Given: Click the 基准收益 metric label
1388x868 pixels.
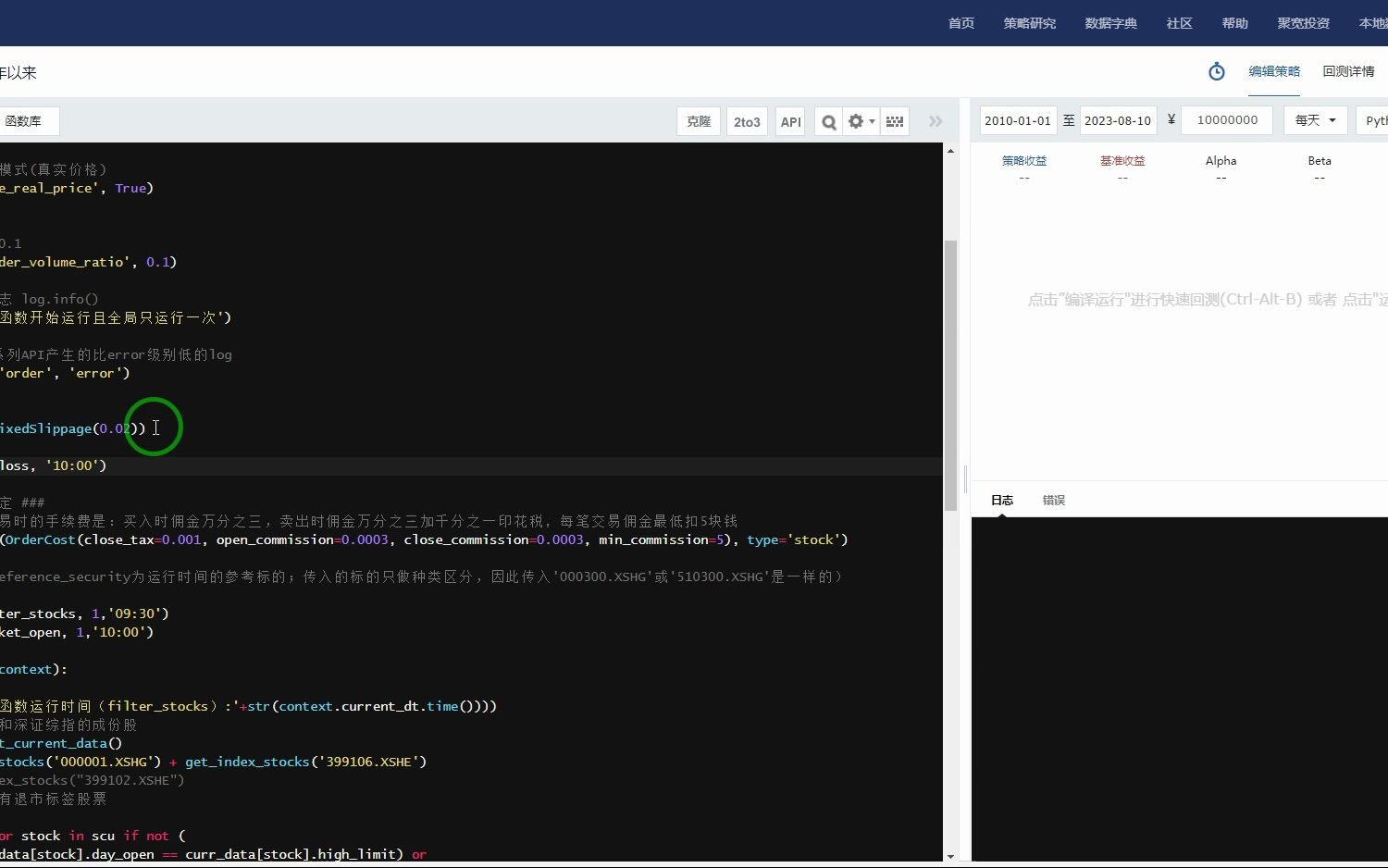Looking at the screenshot, I should pyautogui.click(x=1122, y=161).
